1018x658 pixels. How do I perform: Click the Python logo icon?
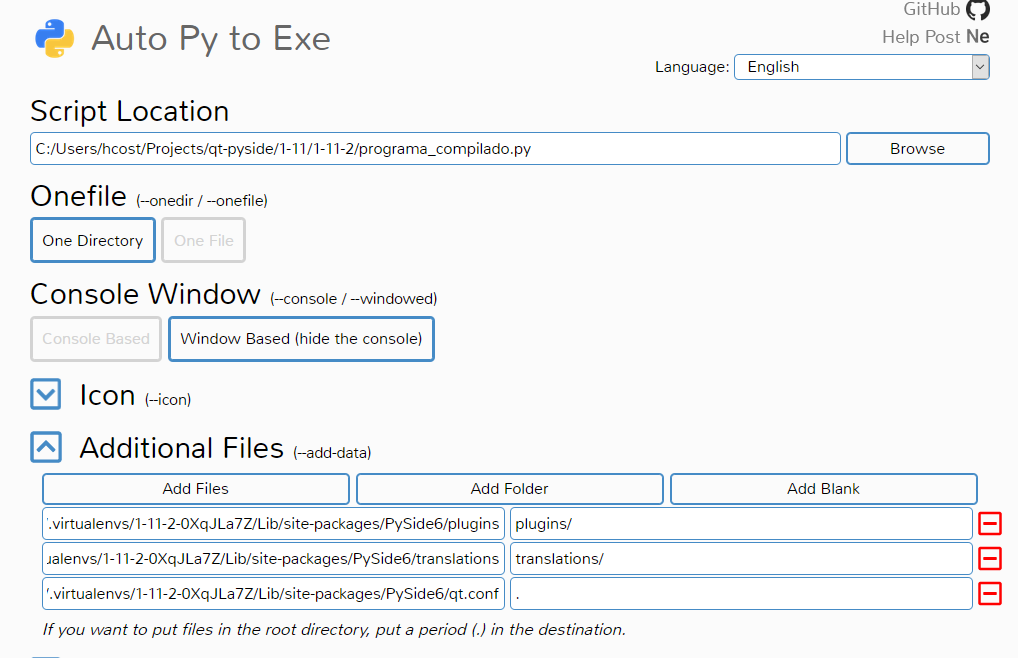coord(55,38)
